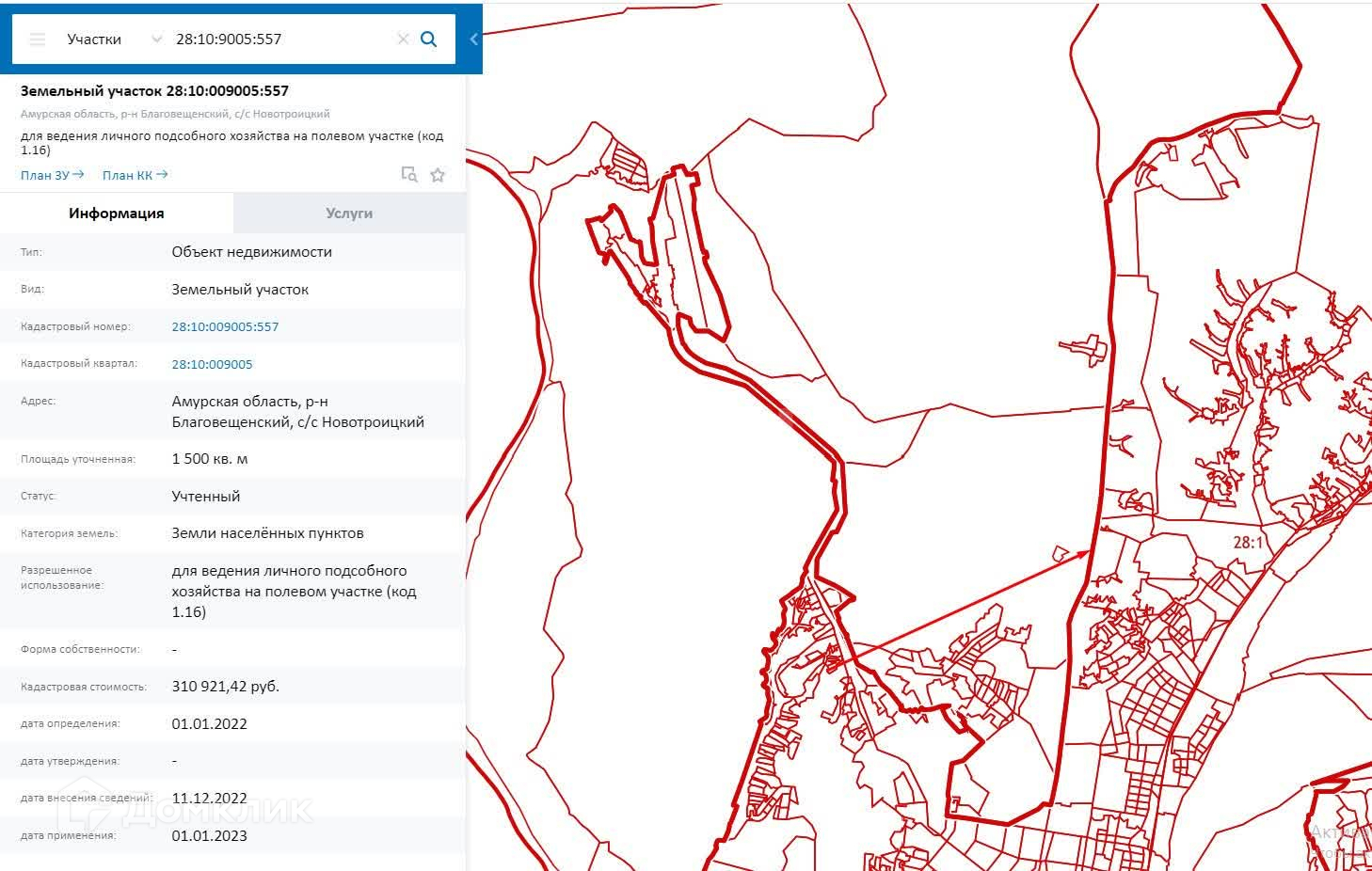Clear the search query with X

(403, 40)
